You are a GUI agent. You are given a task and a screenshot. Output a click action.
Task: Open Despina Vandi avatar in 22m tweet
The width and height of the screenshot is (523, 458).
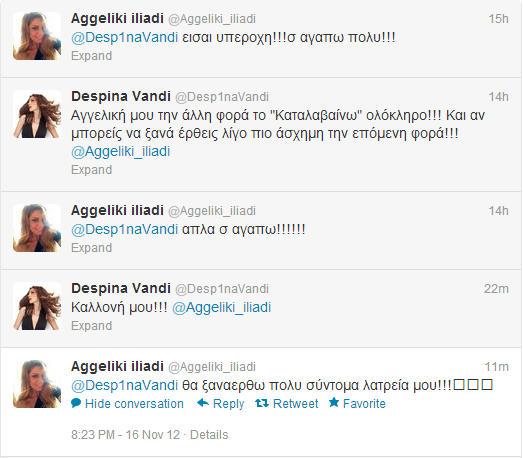(x=37, y=306)
